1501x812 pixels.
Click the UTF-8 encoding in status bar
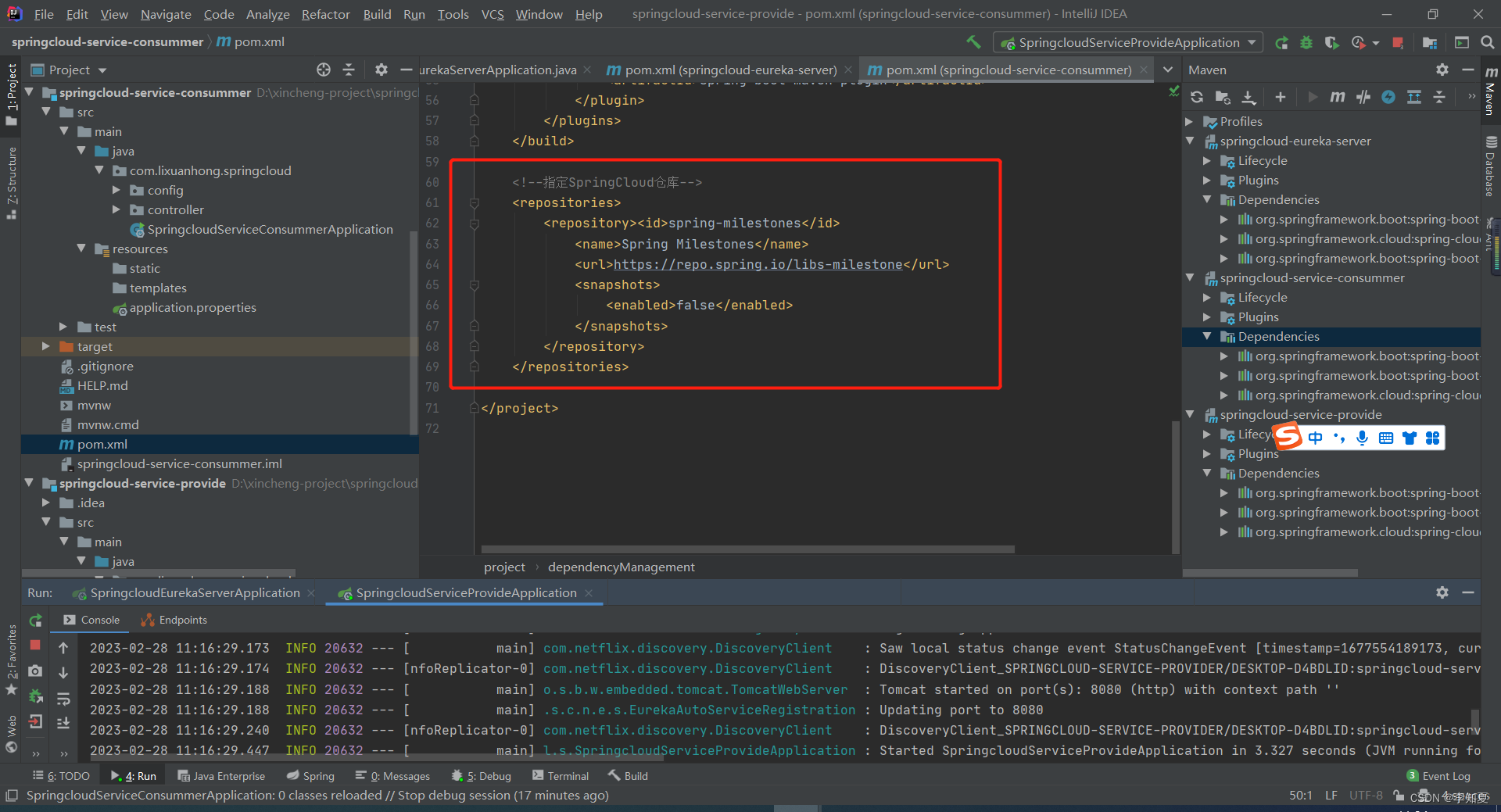pyautogui.click(x=1365, y=796)
